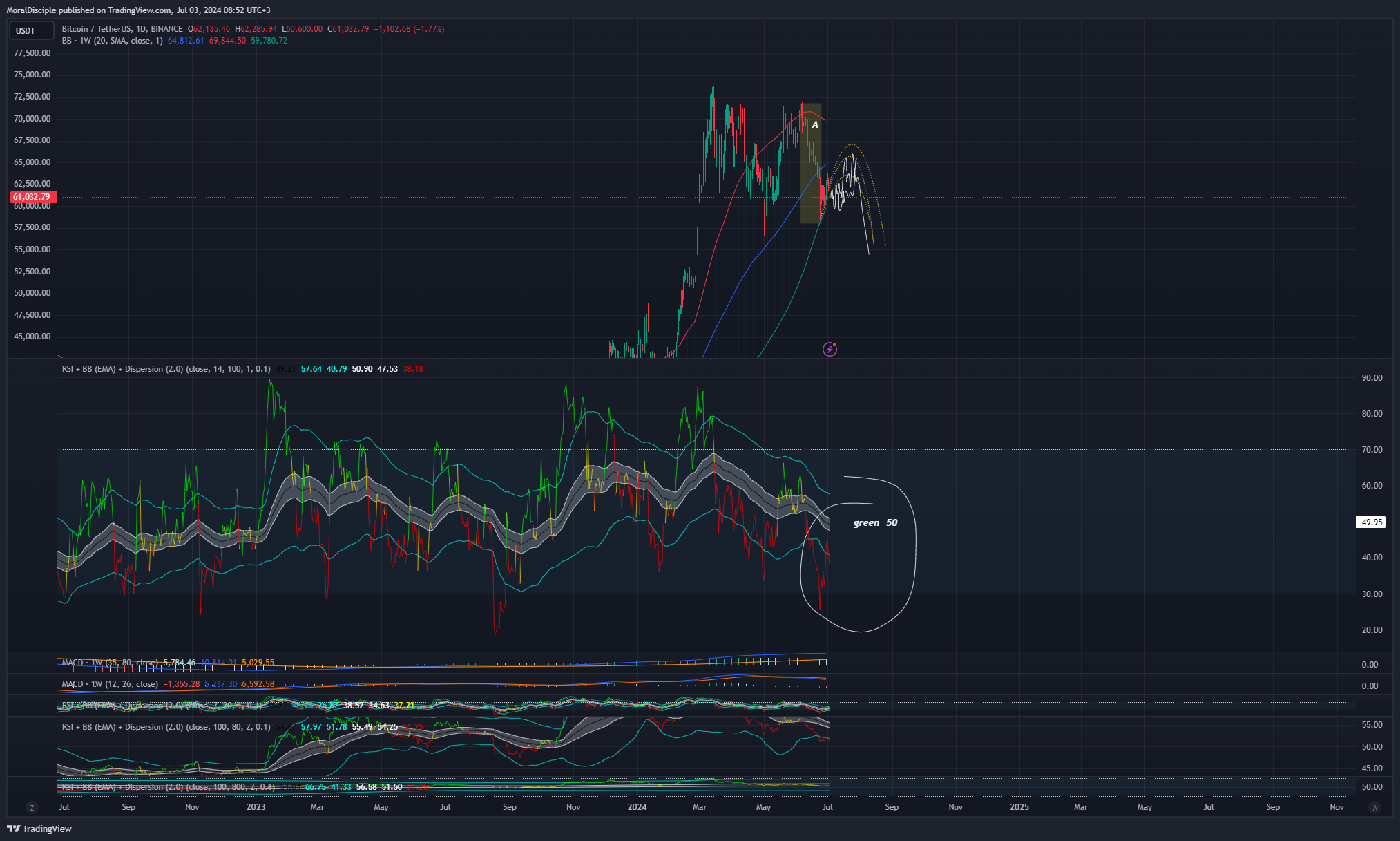Screen dimensions: 1400x841
Task: Click the close value C61,032.79 in header
Action: (348, 29)
